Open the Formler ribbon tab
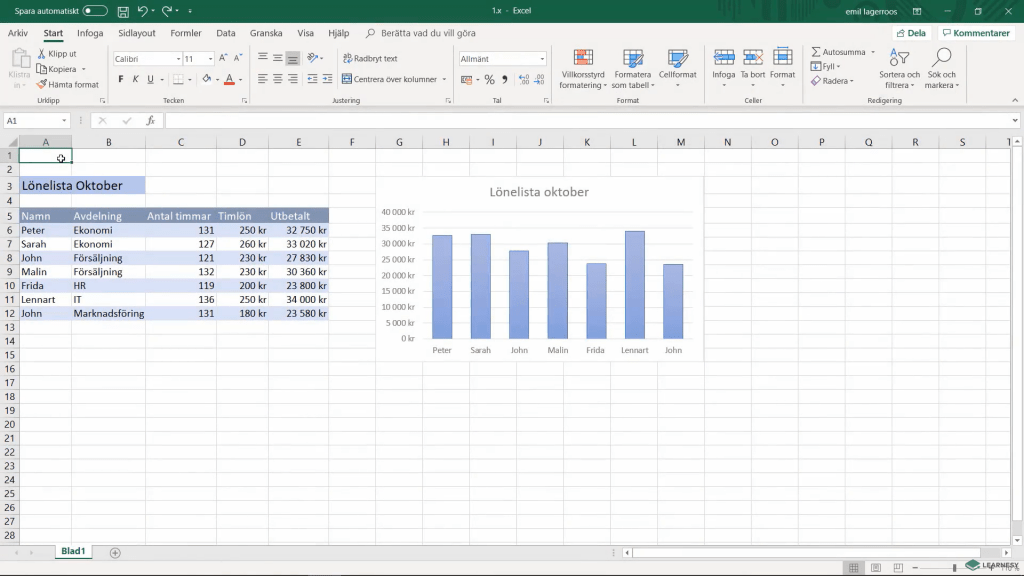Viewport: 1024px width, 576px height. click(x=185, y=33)
